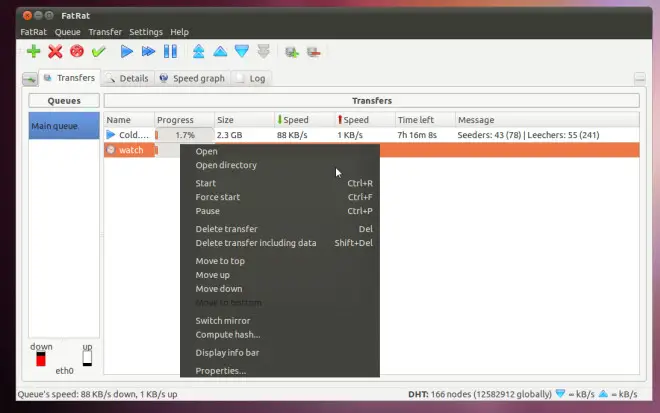
Task: Click the green plus add transfer icon
Action: (x=34, y=51)
